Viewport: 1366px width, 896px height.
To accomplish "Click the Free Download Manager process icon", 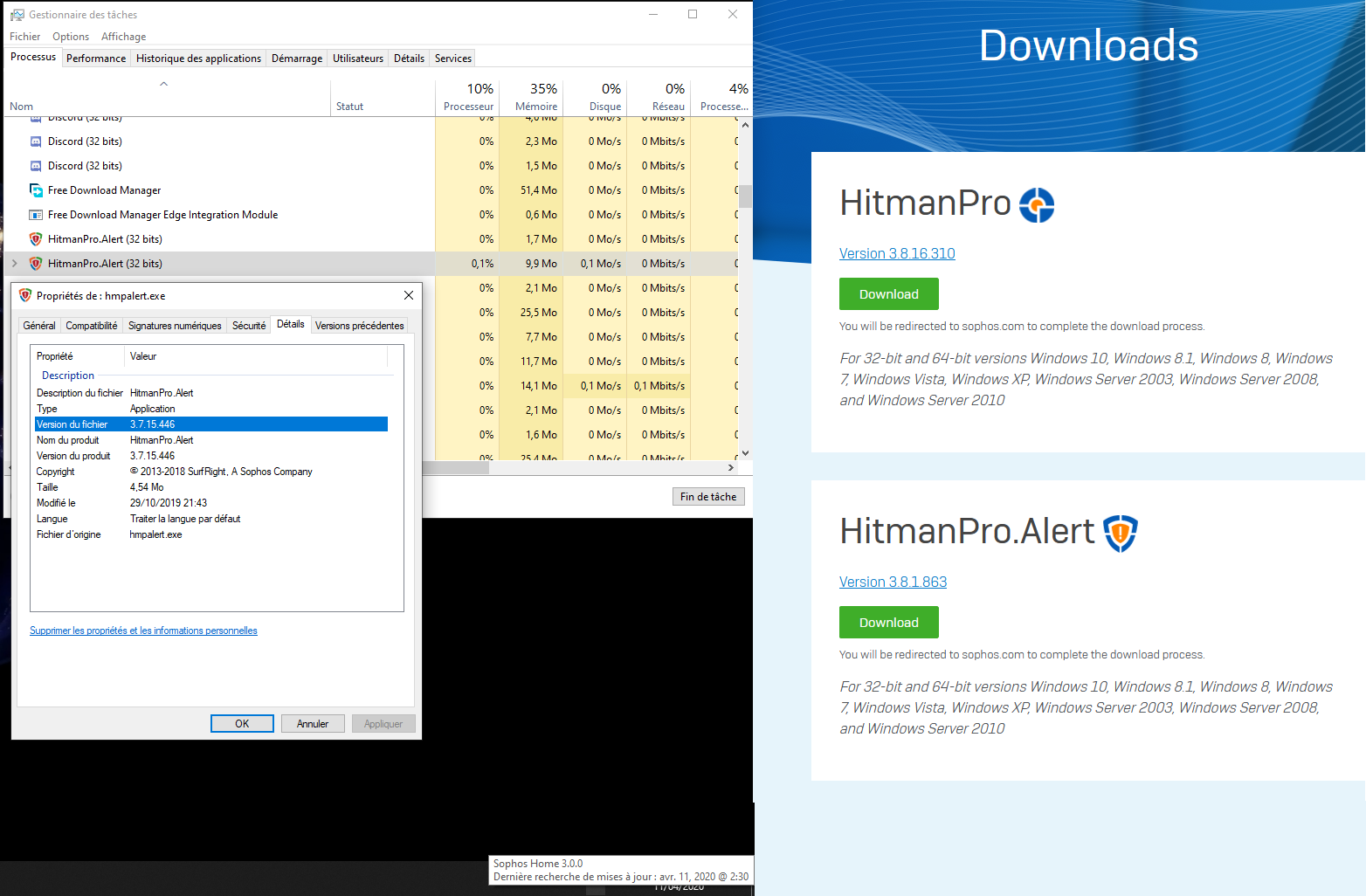I will [x=36, y=190].
